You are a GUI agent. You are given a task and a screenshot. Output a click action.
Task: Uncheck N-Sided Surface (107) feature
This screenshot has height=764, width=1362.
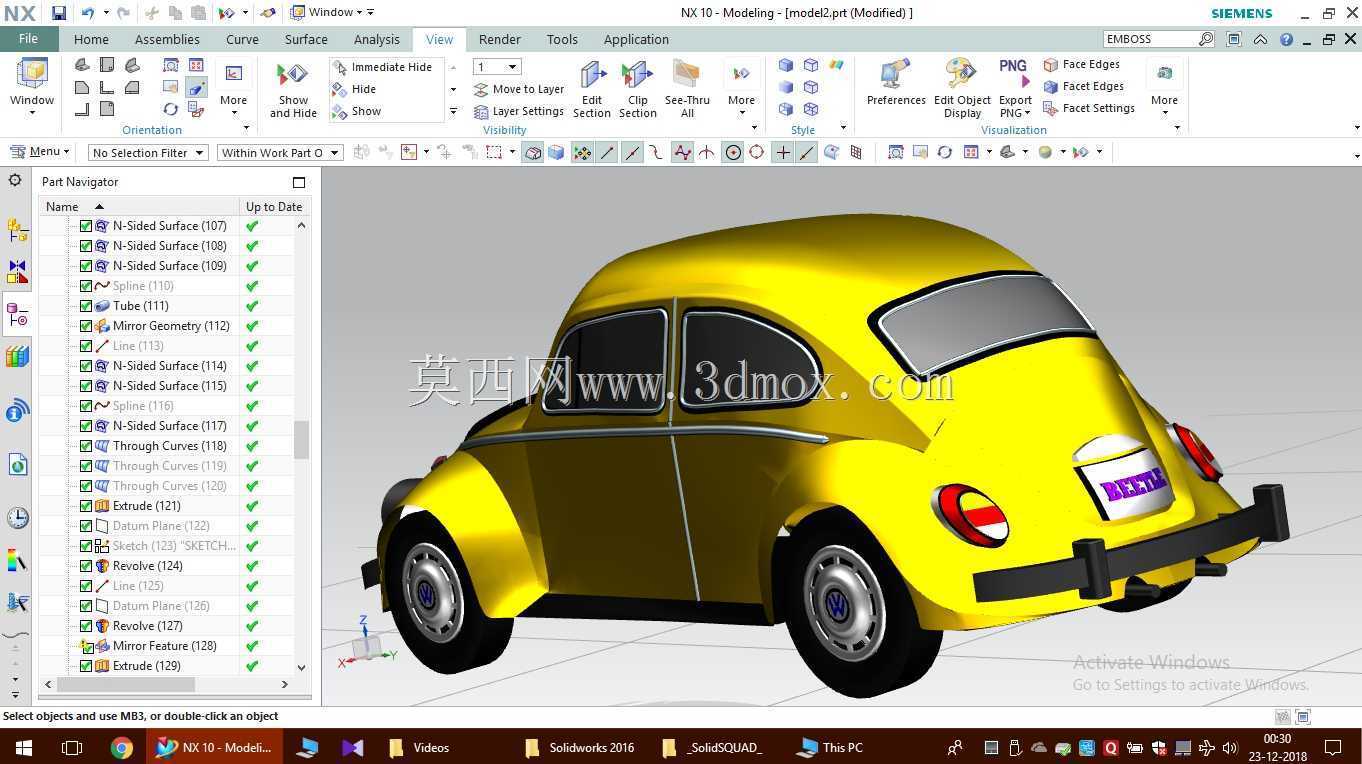click(86, 226)
